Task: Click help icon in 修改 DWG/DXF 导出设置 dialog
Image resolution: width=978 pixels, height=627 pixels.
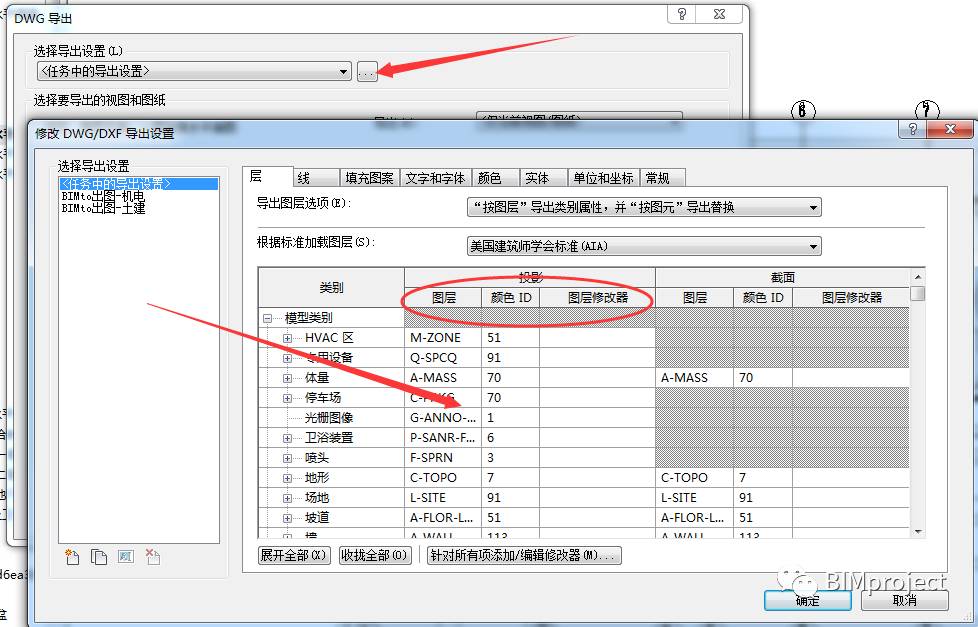Action: tap(913, 129)
